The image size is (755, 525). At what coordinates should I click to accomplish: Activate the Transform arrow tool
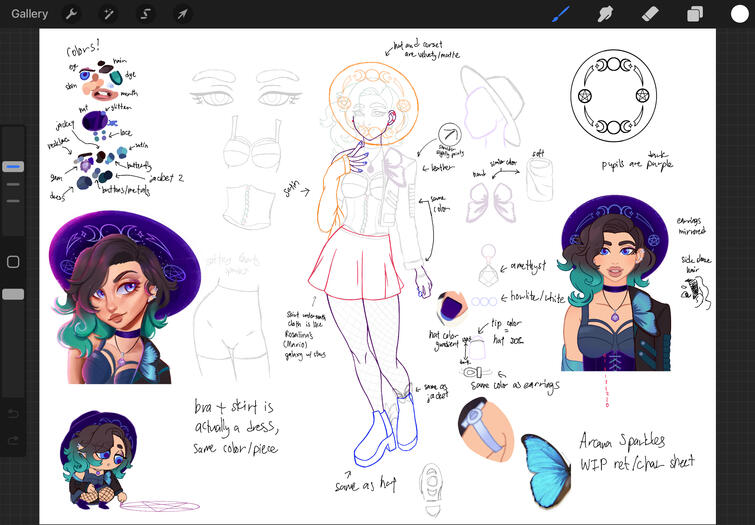[182, 14]
